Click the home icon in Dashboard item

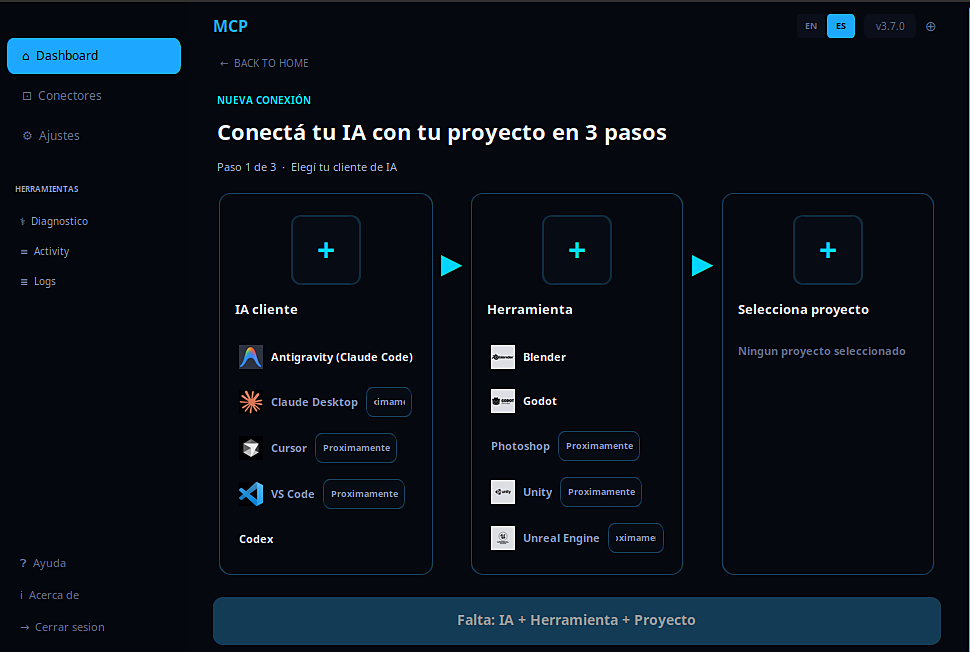tap(25, 56)
